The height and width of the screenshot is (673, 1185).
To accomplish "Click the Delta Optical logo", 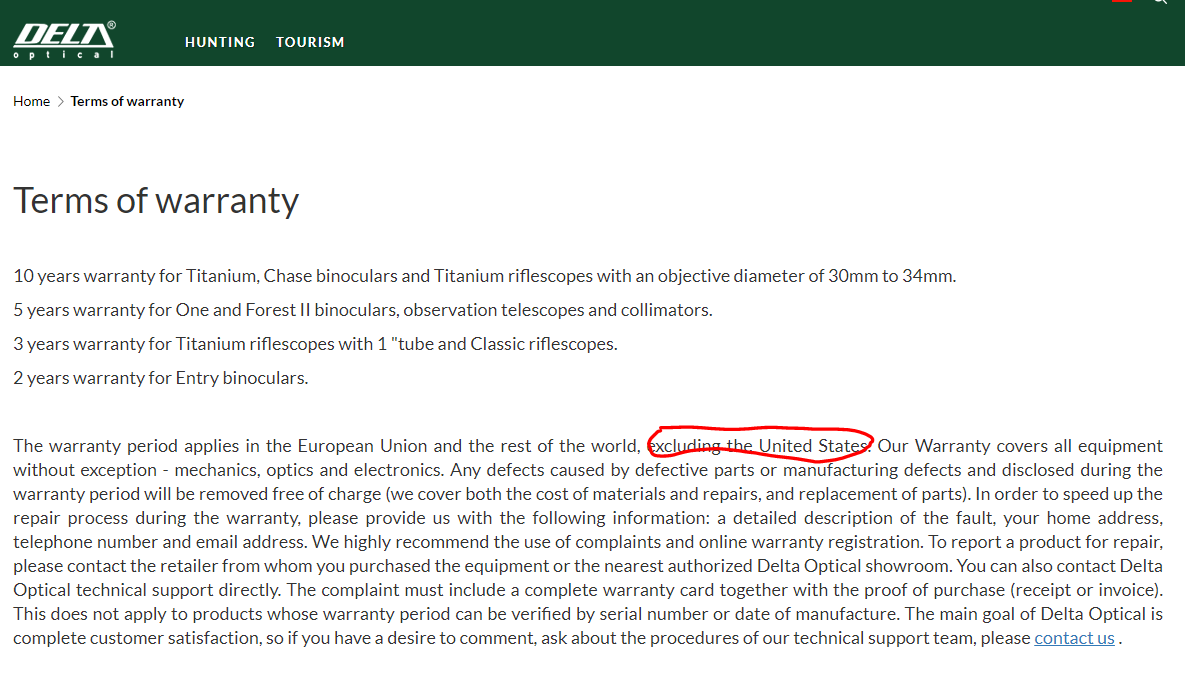I will (64, 40).
